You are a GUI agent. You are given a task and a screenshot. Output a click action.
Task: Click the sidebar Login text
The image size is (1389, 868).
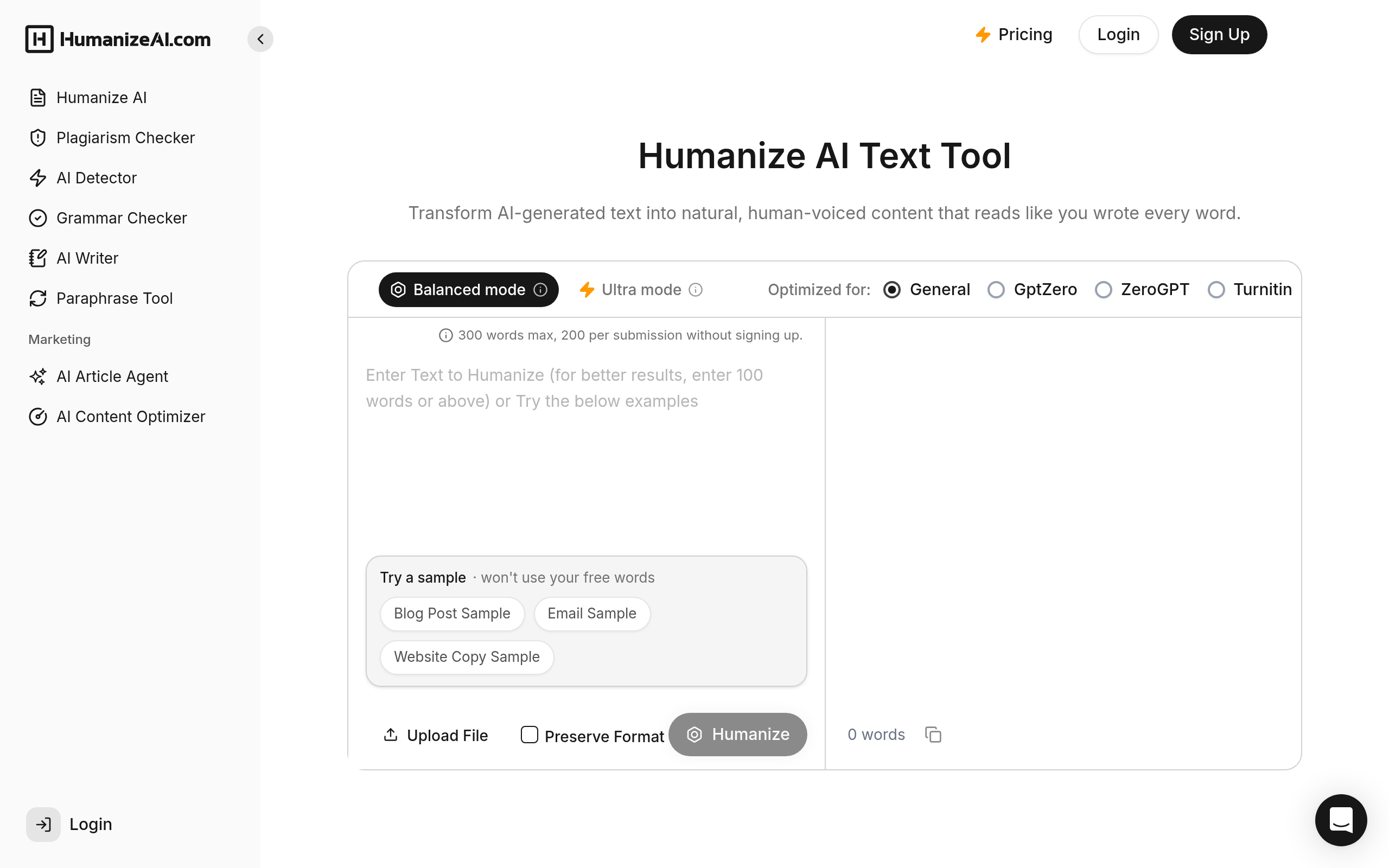(x=91, y=825)
